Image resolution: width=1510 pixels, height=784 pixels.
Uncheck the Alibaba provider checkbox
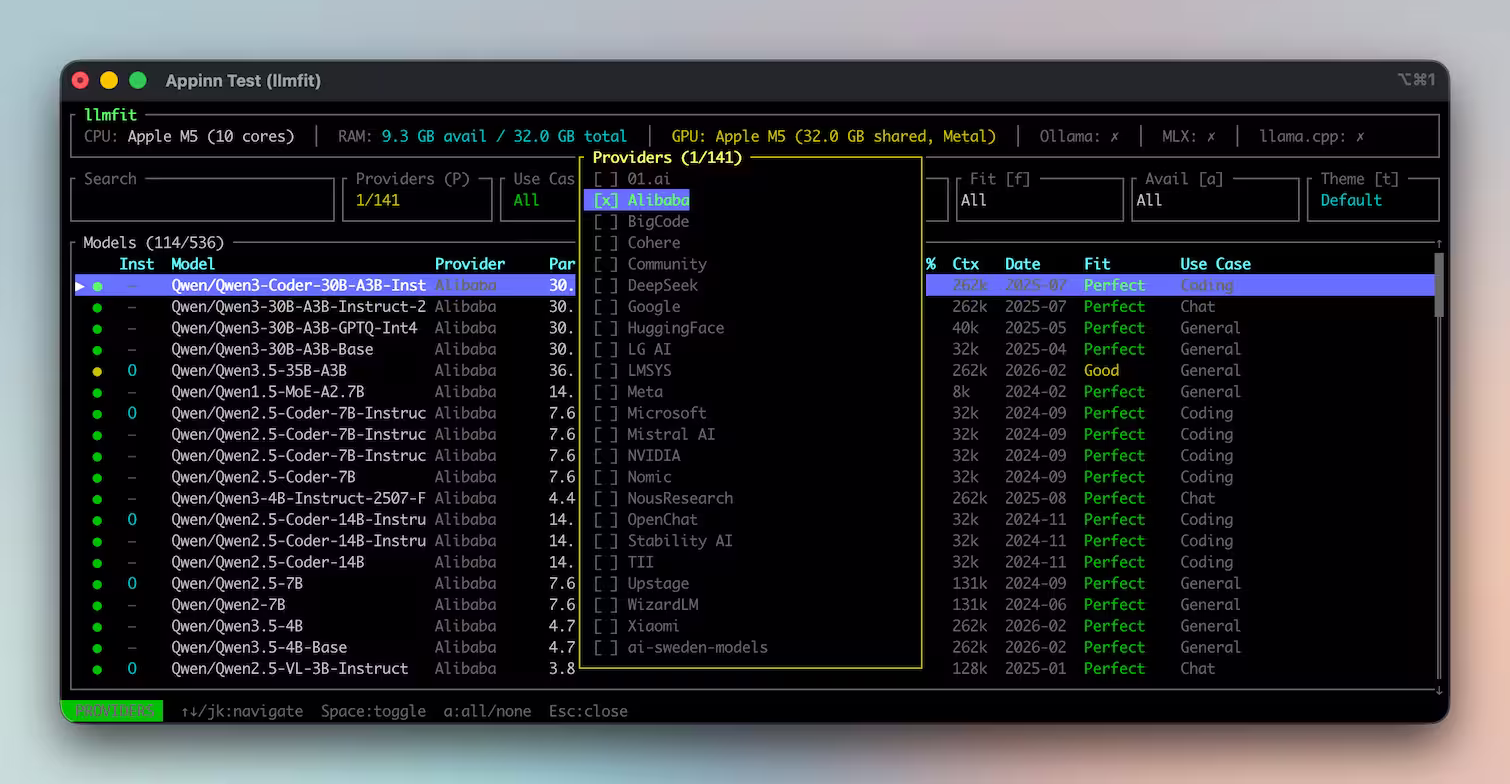pos(606,201)
